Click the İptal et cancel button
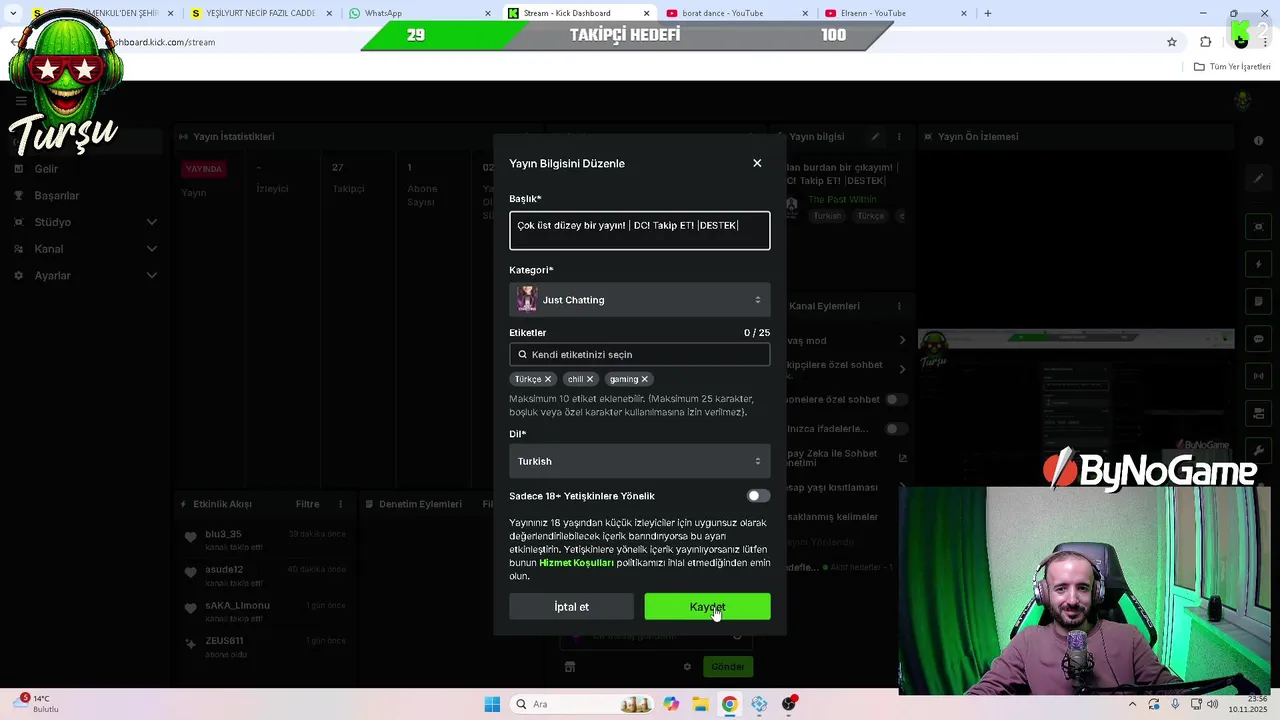 [x=571, y=607]
